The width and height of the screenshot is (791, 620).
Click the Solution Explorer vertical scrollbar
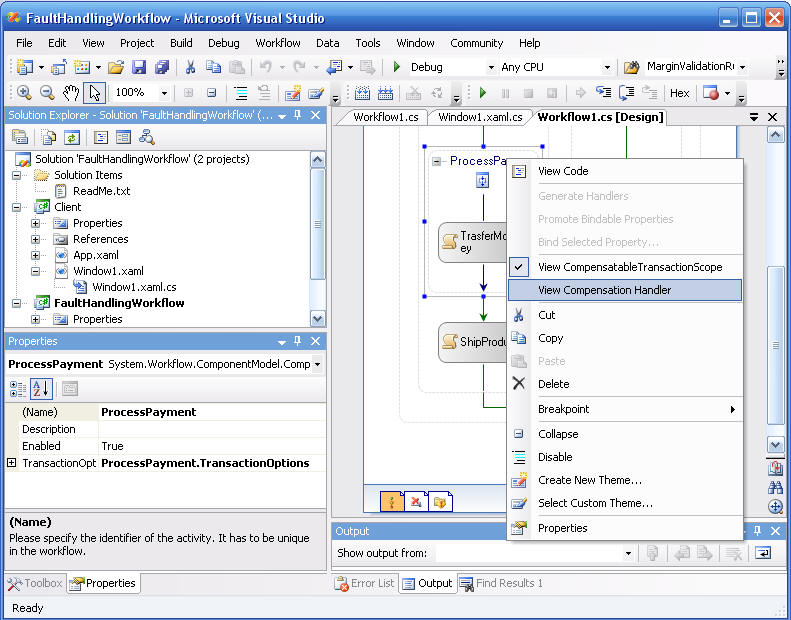(317, 230)
